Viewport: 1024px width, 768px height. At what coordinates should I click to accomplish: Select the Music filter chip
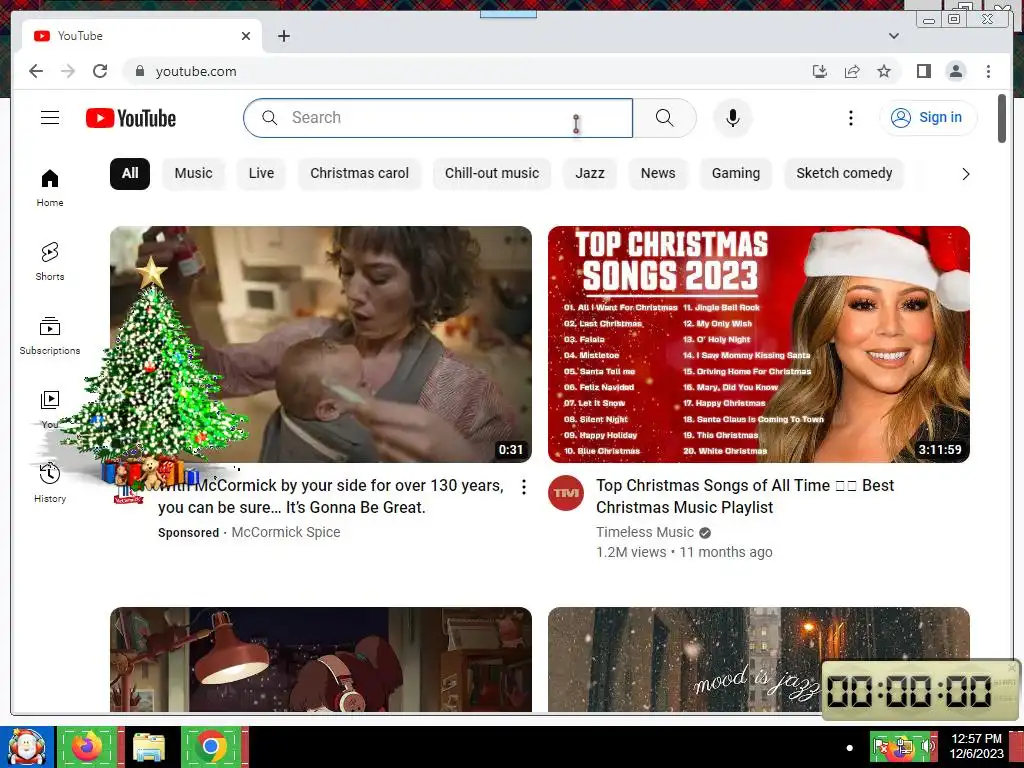(193, 174)
